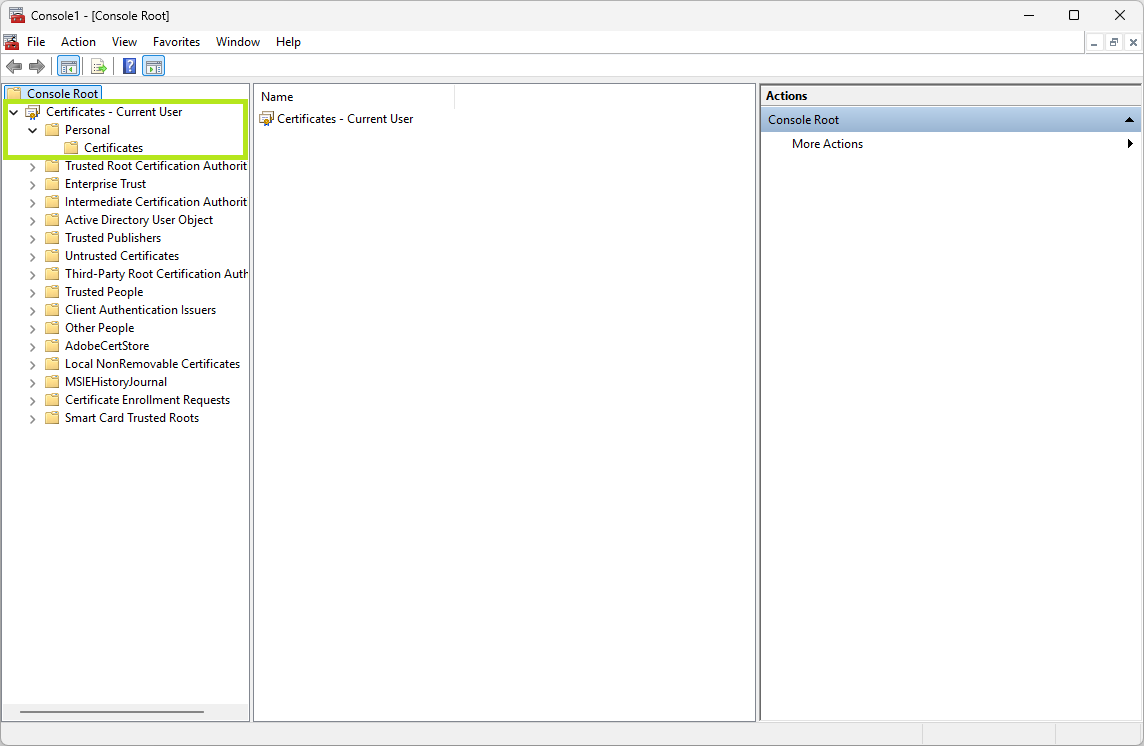Select Certificates - Current User in Name list
Image resolution: width=1144 pixels, height=746 pixels.
point(345,118)
